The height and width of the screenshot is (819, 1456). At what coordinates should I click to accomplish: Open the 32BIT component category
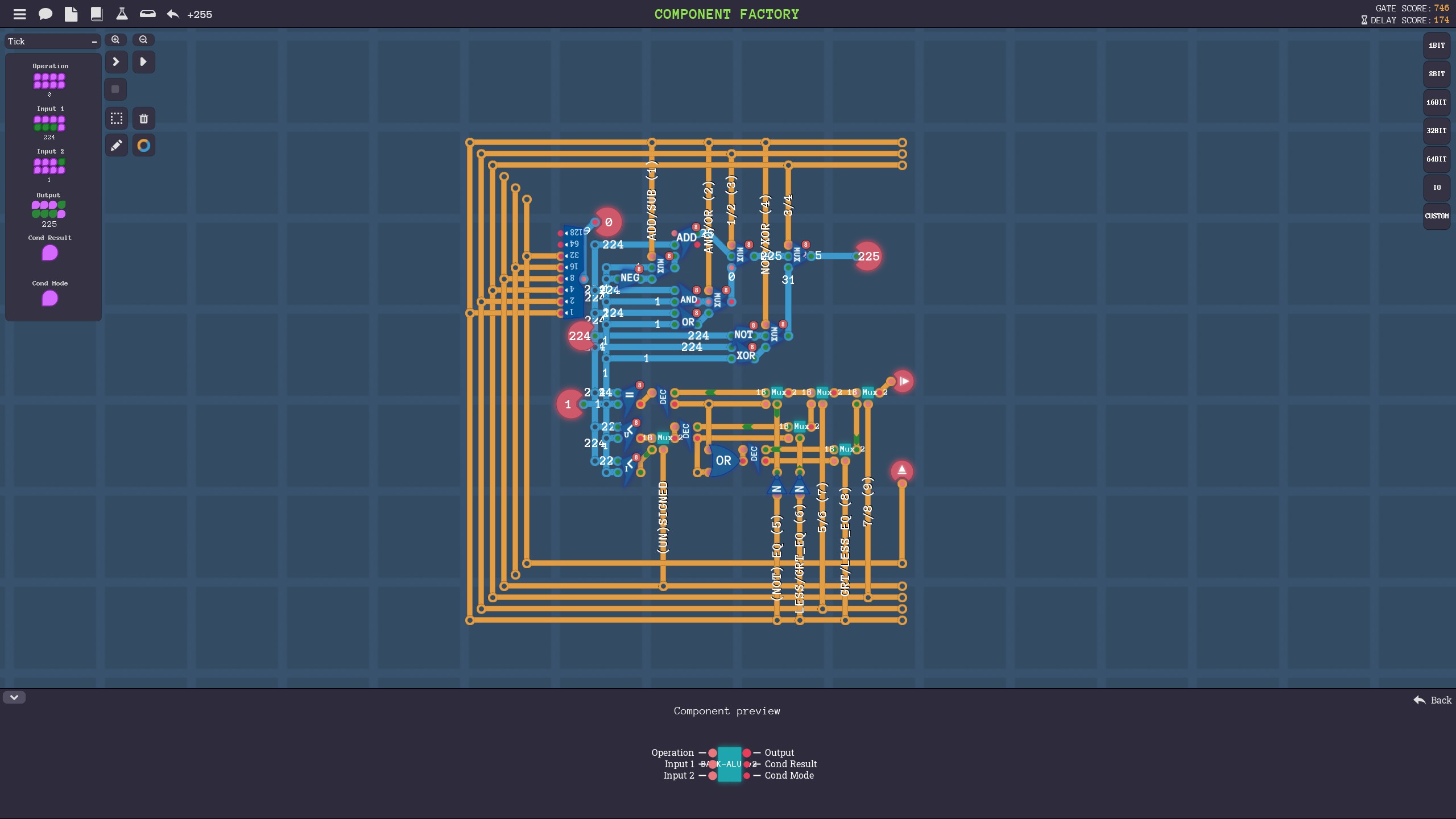[1437, 131]
